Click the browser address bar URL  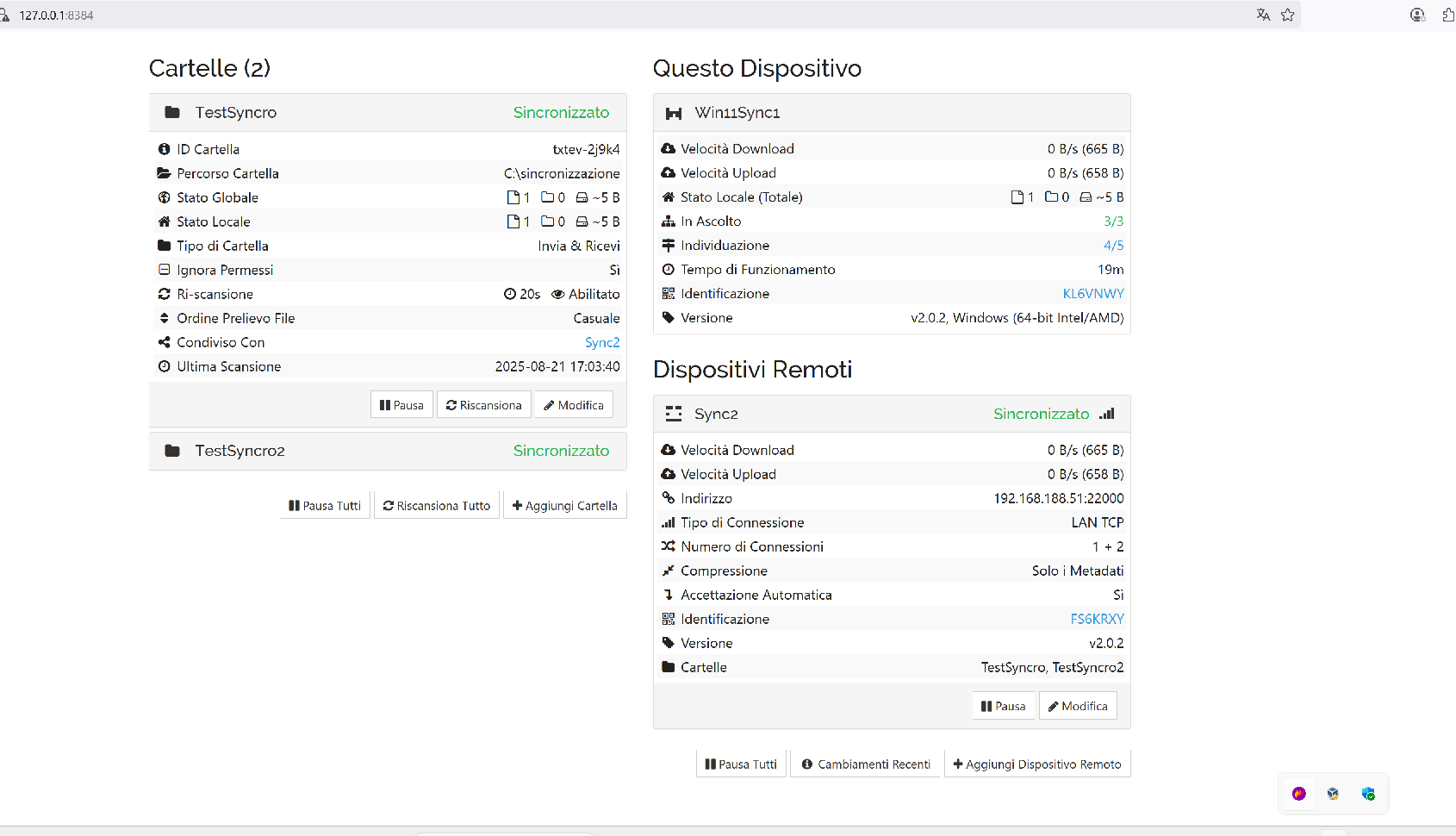click(x=57, y=16)
